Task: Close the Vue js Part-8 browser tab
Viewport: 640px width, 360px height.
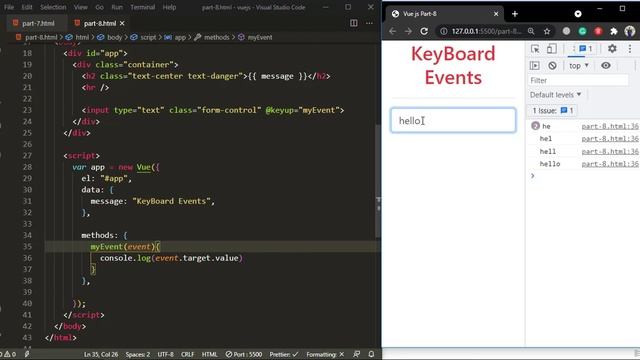Action: (496, 14)
